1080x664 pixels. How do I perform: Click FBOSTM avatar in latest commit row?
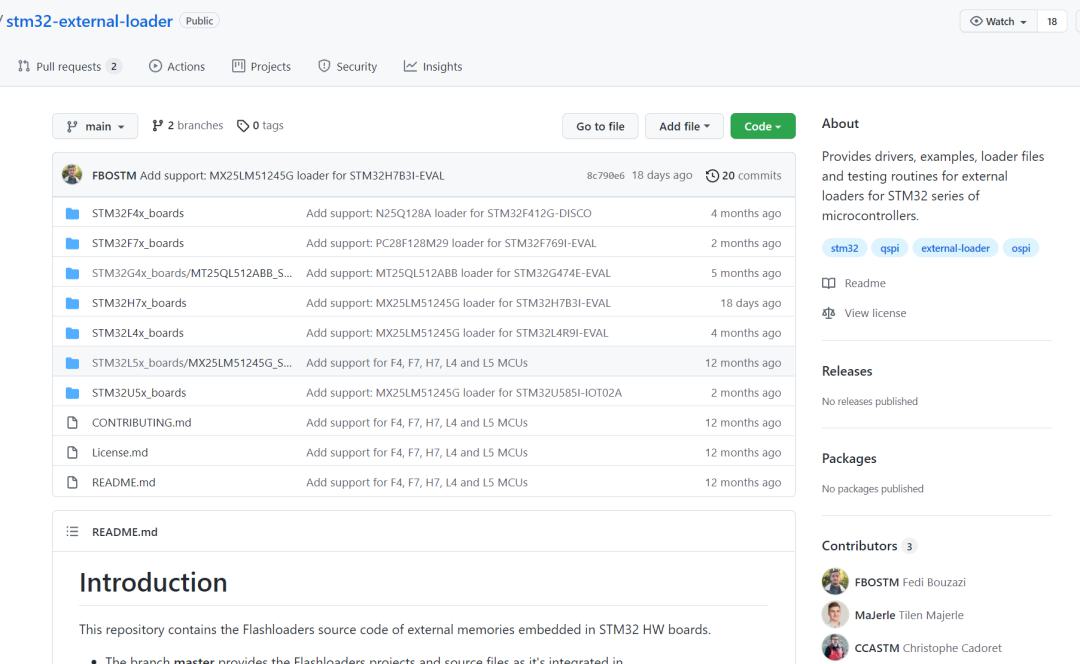click(x=72, y=175)
